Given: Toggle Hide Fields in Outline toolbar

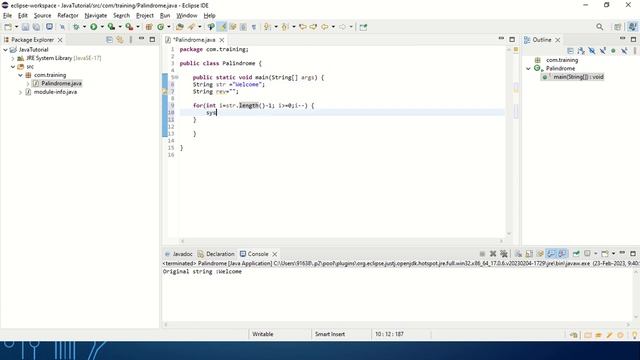Looking at the screenshot, I should tap(592, 51).
